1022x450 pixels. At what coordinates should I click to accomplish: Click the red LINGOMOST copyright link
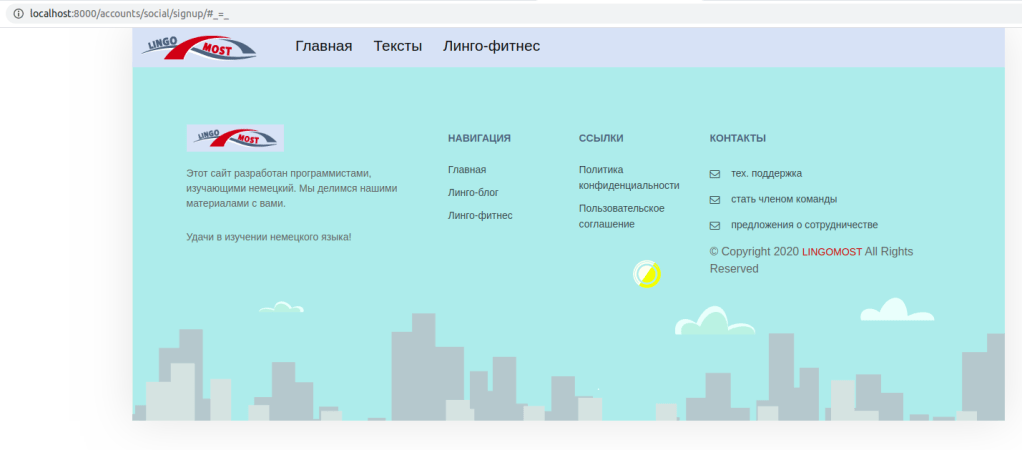[831, 252]
